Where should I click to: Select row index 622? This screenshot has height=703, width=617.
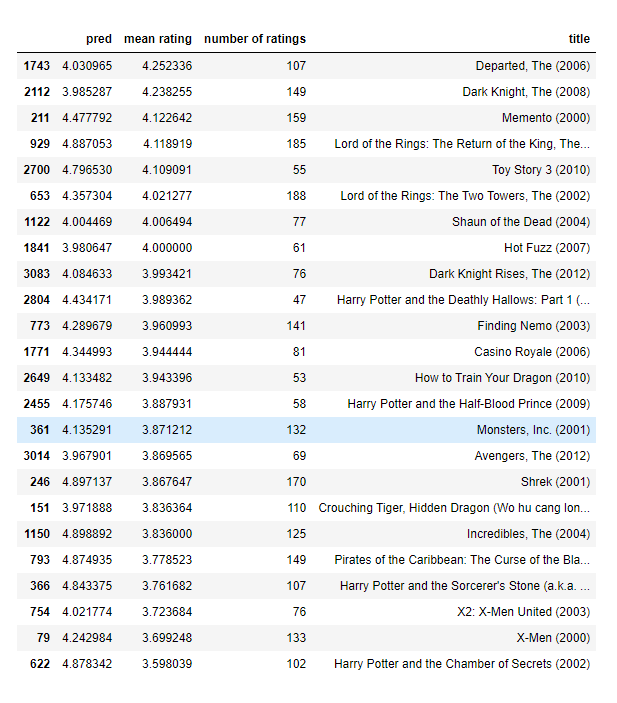click(x=40, y=664)
